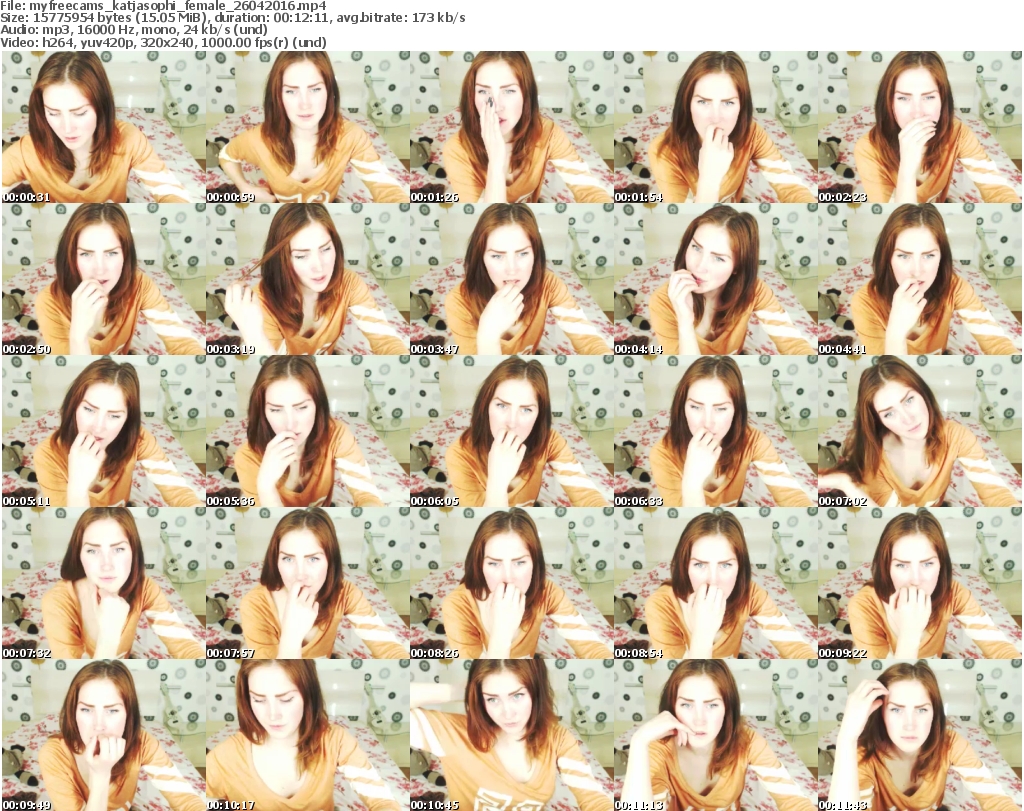
Task: Select the thumbnail stamped 00:05:36
Action: point(308,431)
